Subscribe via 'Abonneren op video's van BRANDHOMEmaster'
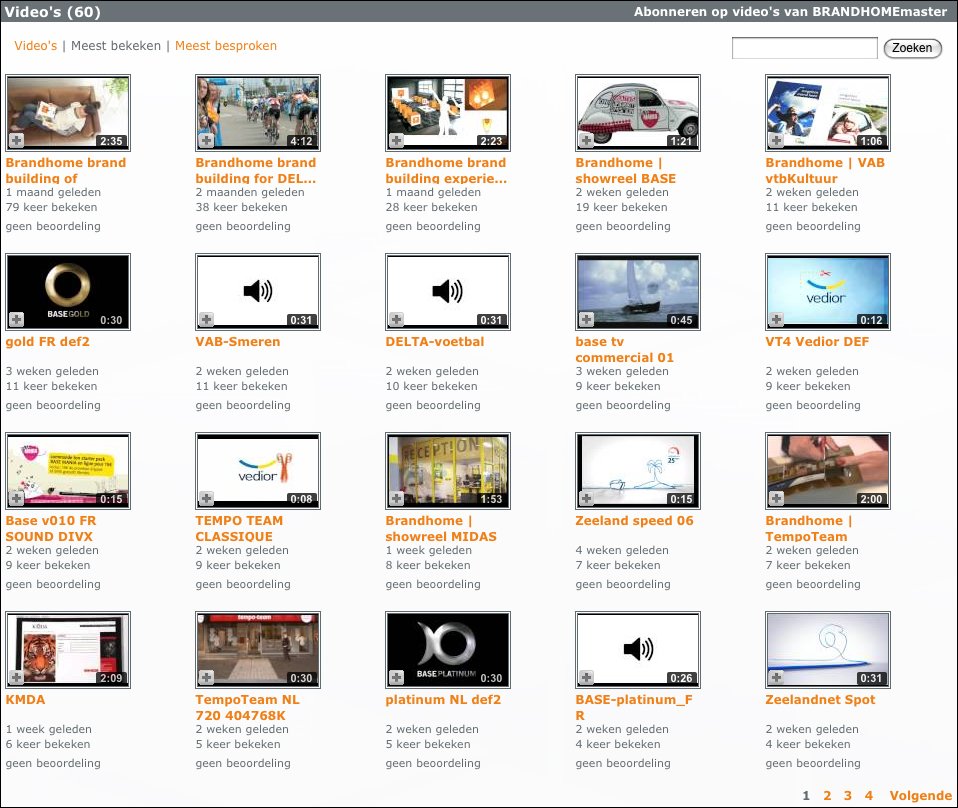Viewport: 958px width, 808px height. [790, 12]
